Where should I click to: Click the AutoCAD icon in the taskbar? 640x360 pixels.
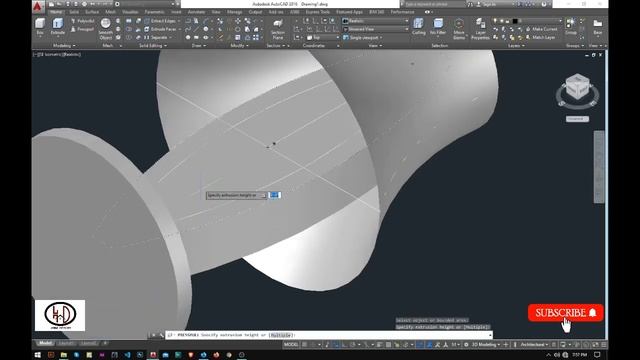click(153, 355)
